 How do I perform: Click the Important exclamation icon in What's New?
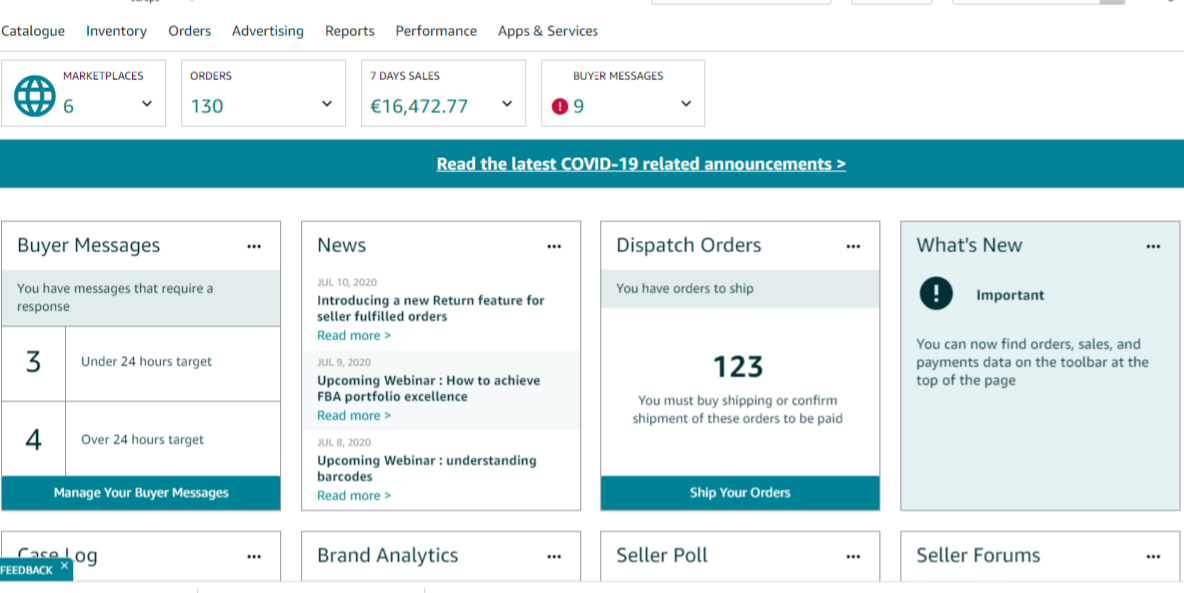point(936,293)
